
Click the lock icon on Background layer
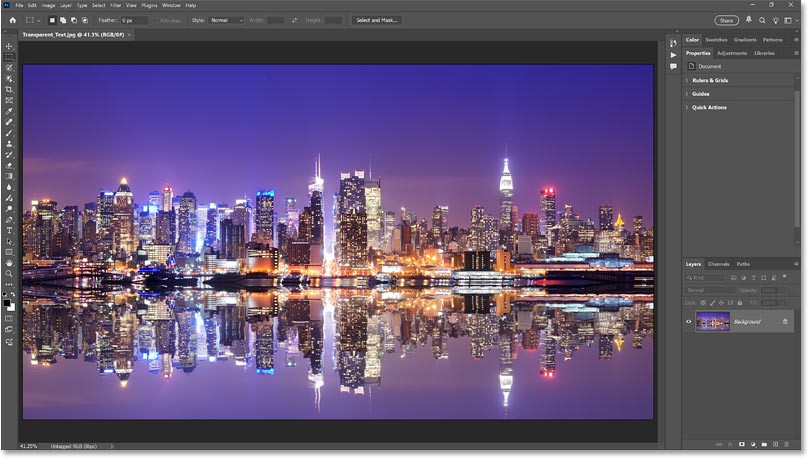tap(786, 321)
